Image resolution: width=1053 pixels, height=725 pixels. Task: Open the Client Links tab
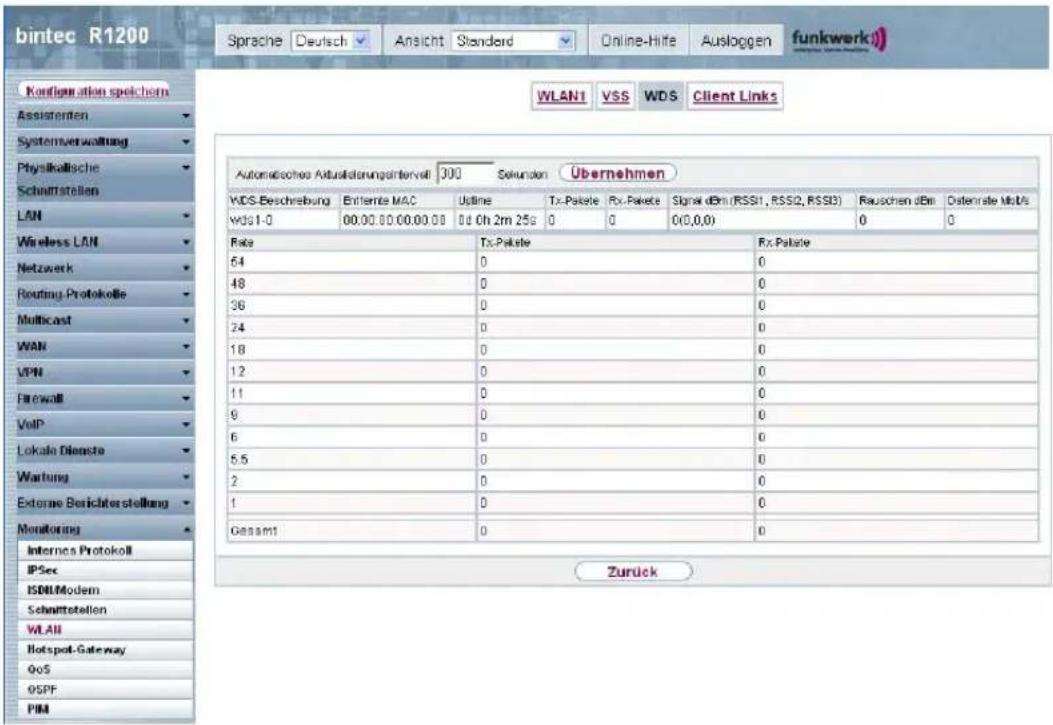click(x=735, y=97)
